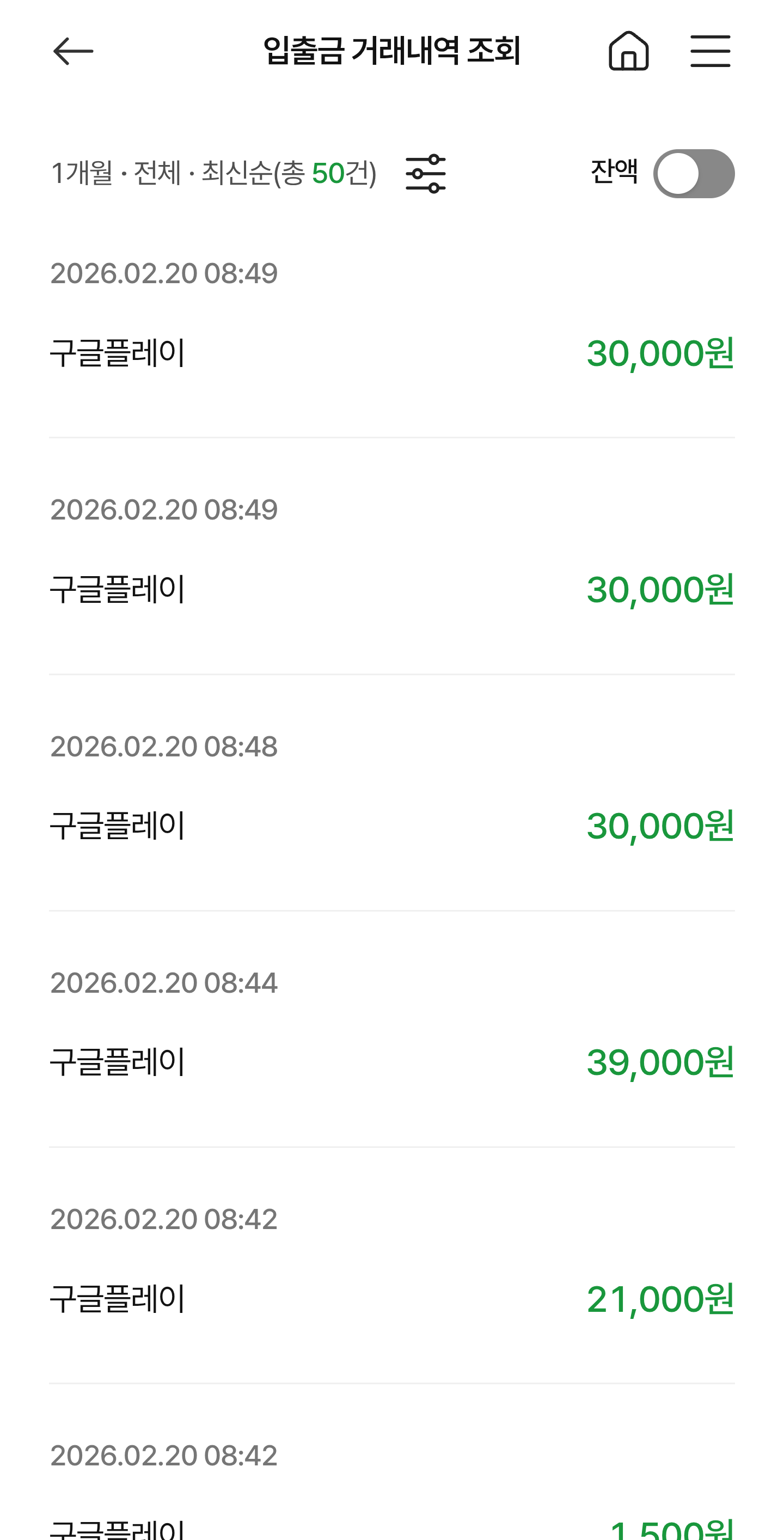Select the 30,000원 amount of the 08:48 transaction
This screenshot has height=1540, width=784.
tap(660, 826)
